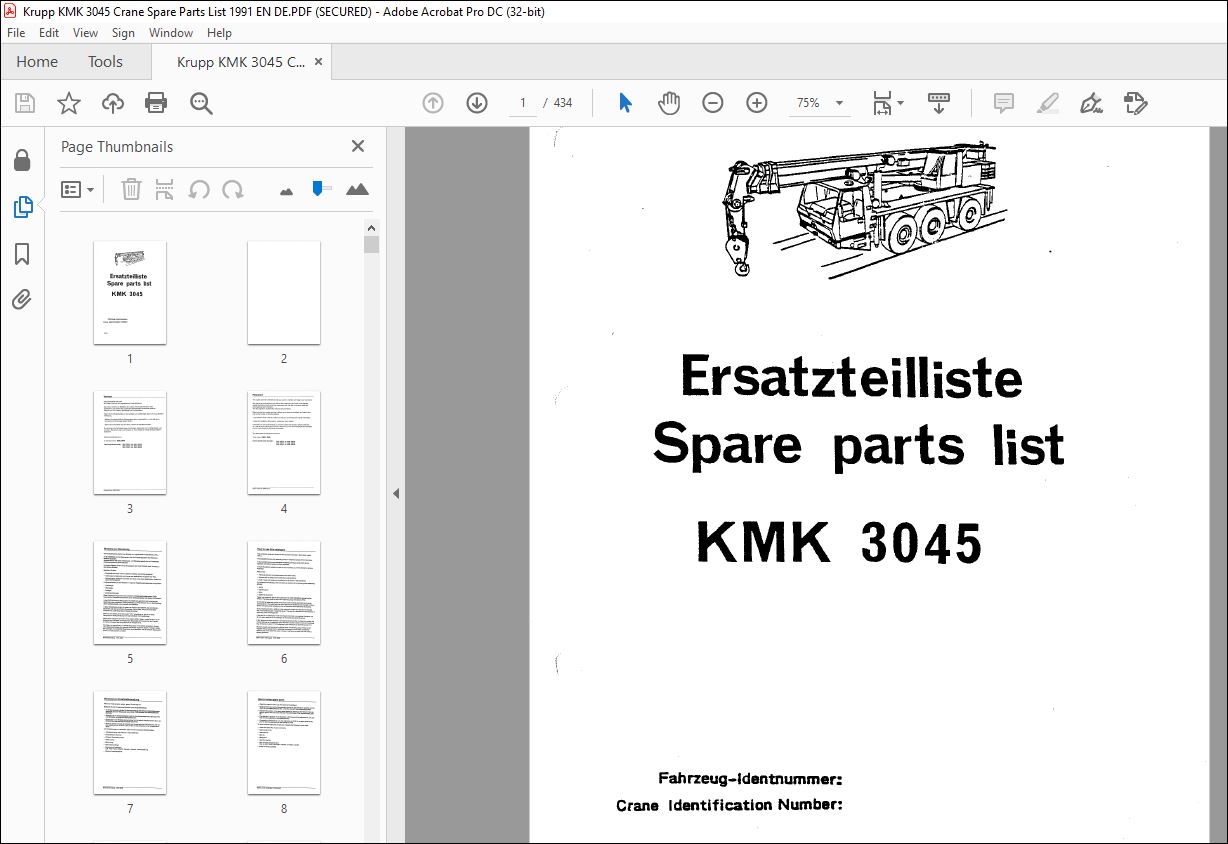Image resolution: width=1228 pixels, height=844 pixels.
Task: Print the document using printer icon
Action: click(156, 103)
